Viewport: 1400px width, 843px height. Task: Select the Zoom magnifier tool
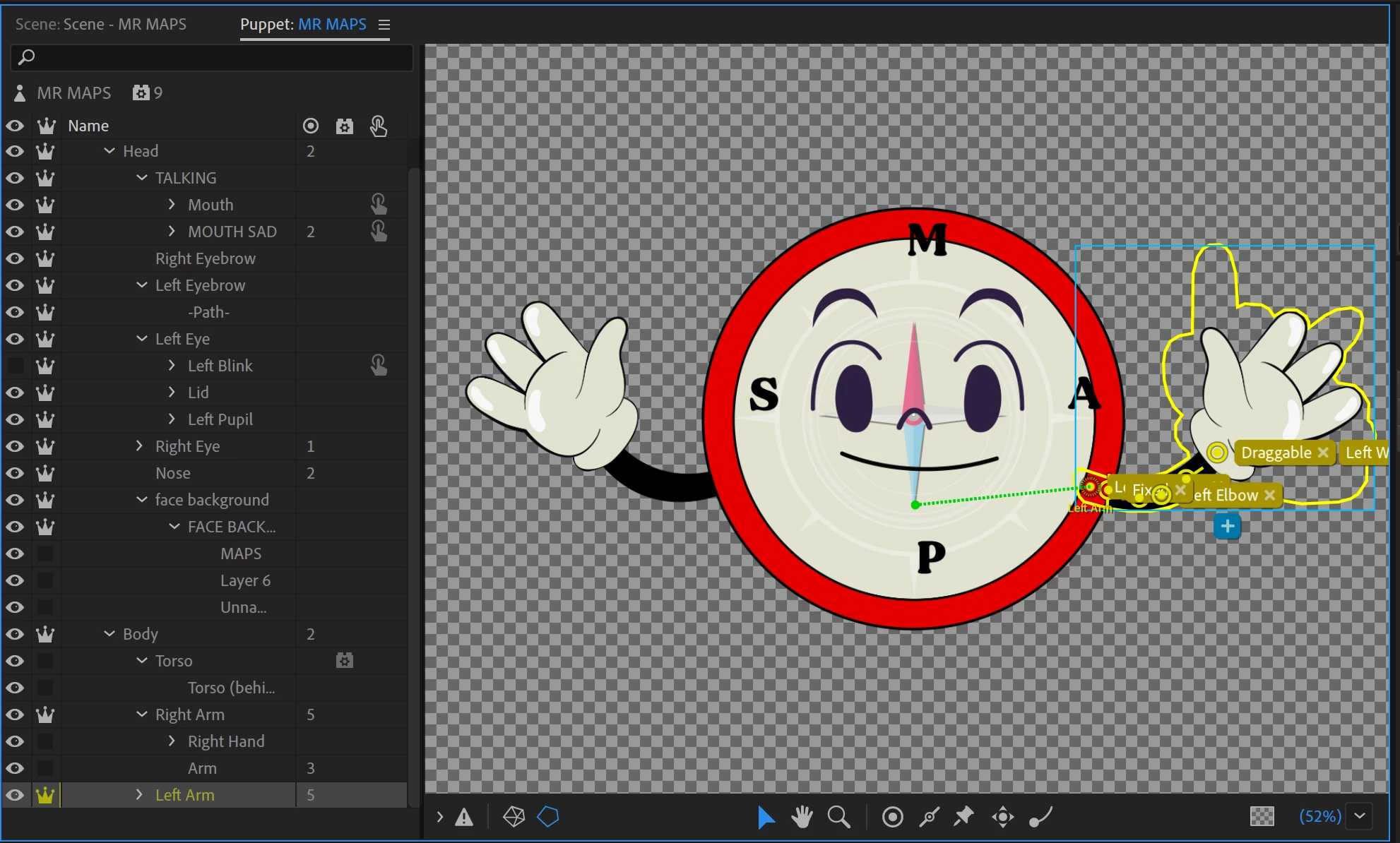(x=838, y=817)
